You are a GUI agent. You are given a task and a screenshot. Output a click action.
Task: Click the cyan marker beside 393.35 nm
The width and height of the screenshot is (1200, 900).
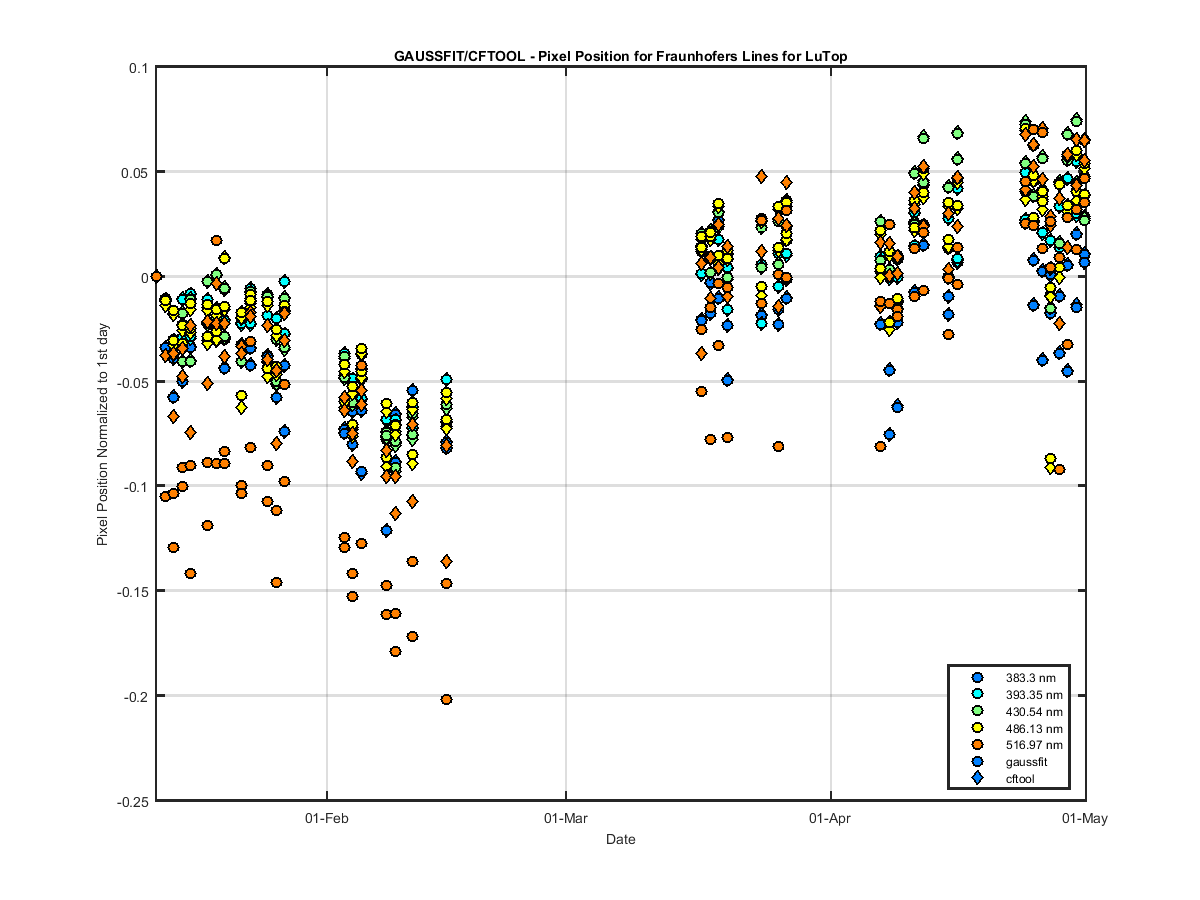pos(977,693)
